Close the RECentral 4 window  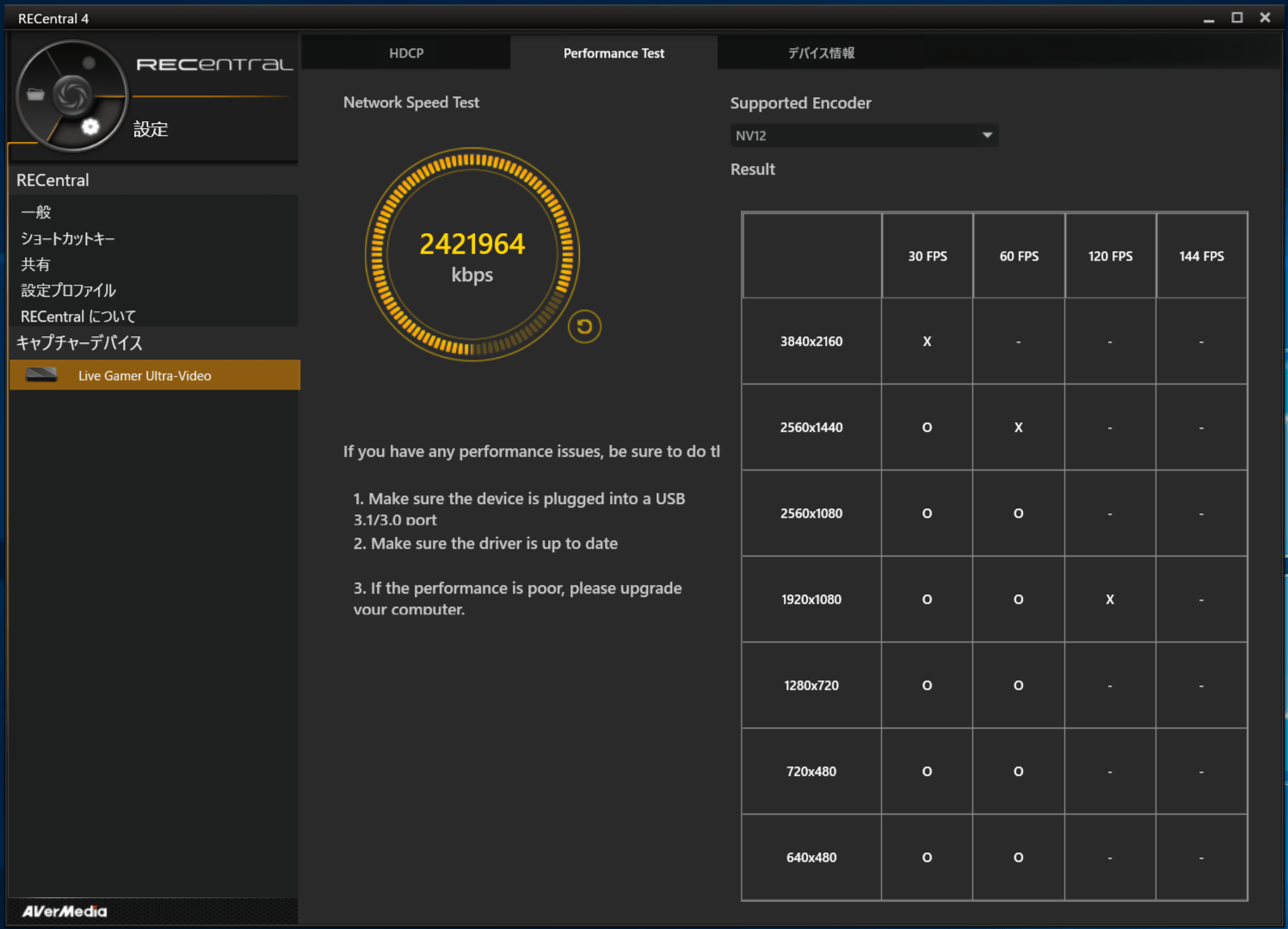click(1265, 18)
